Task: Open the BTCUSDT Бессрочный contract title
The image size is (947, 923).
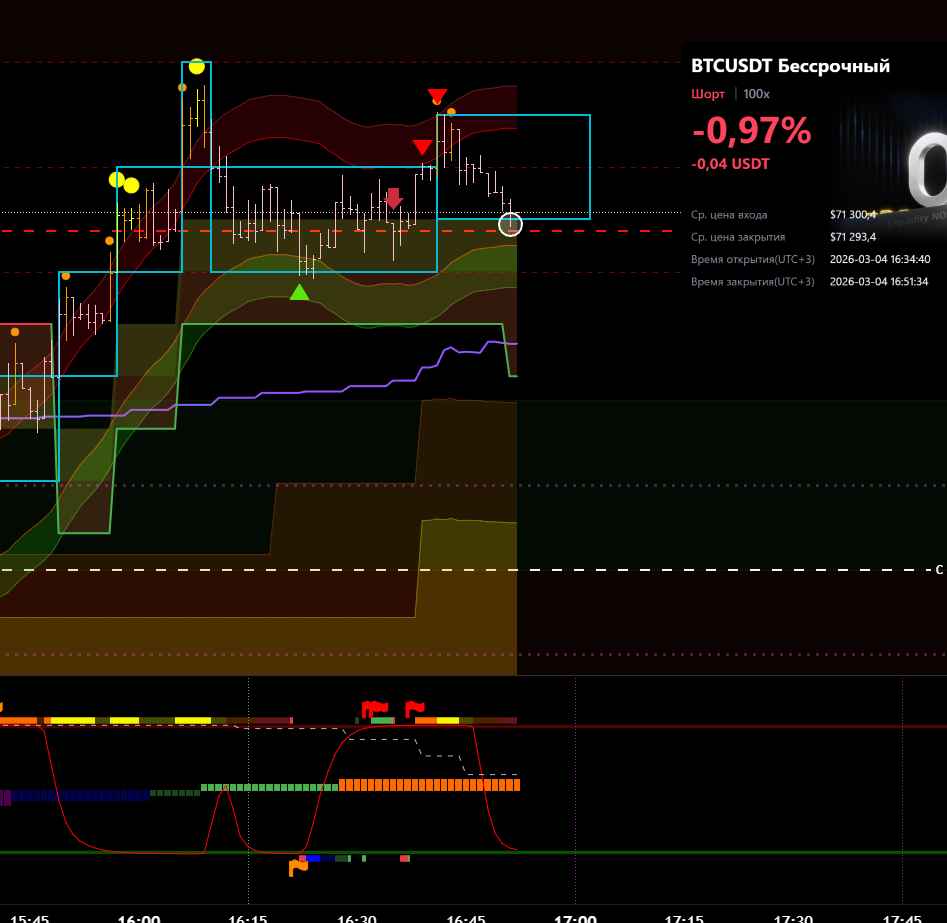Action: click(x=790, y=67)
